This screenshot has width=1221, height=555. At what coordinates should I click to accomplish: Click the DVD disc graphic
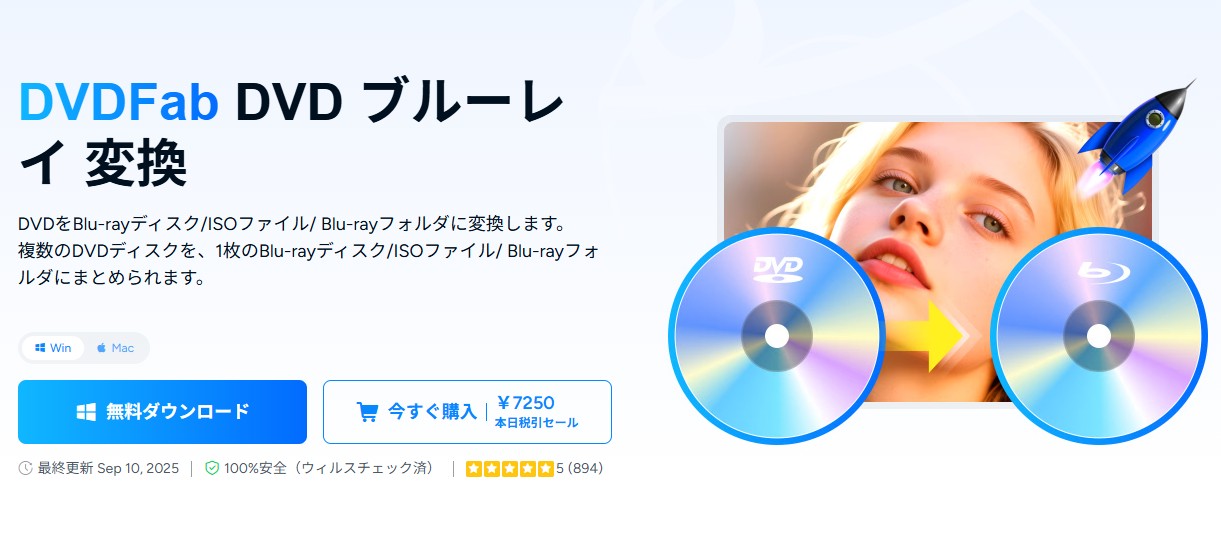(776, 337)
